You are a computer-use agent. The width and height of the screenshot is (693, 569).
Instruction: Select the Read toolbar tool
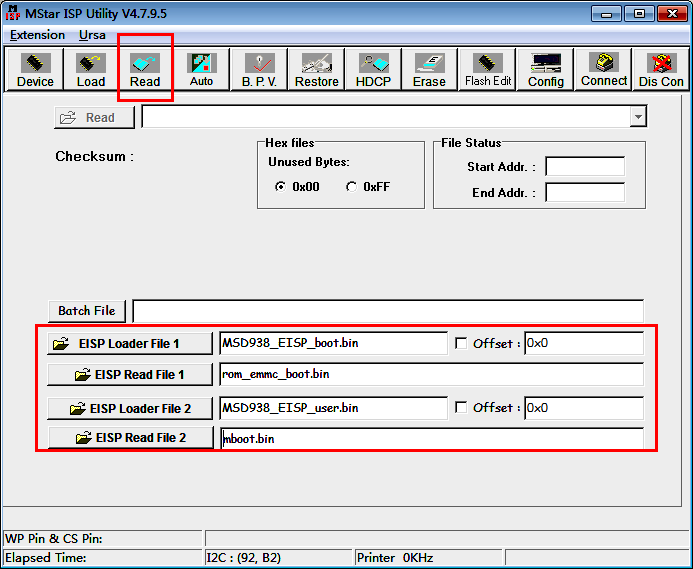pyautogui.click(x=145, y=70)
